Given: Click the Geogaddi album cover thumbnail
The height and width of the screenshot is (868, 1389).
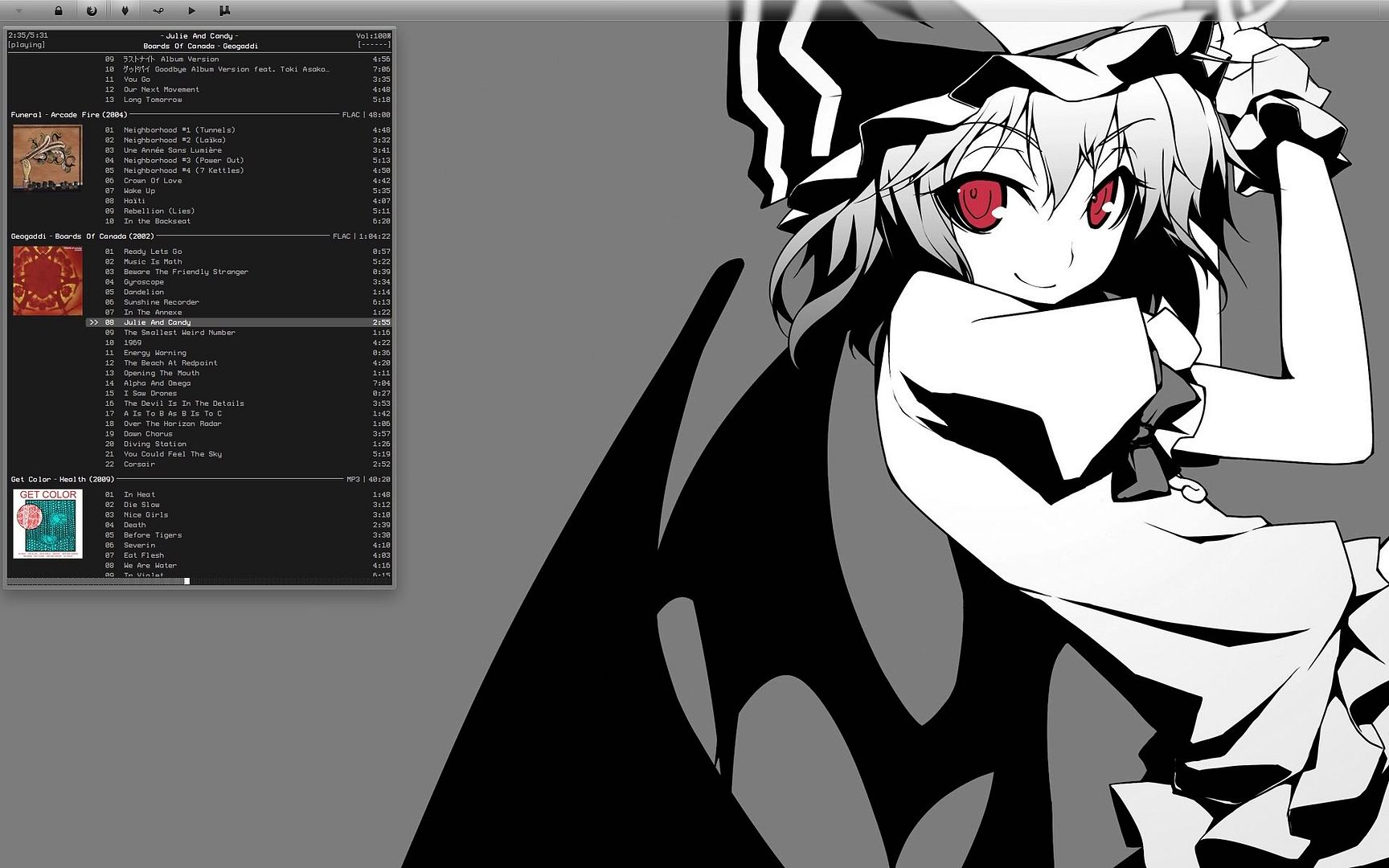Looking at the screenshot, I should point(47,280).
